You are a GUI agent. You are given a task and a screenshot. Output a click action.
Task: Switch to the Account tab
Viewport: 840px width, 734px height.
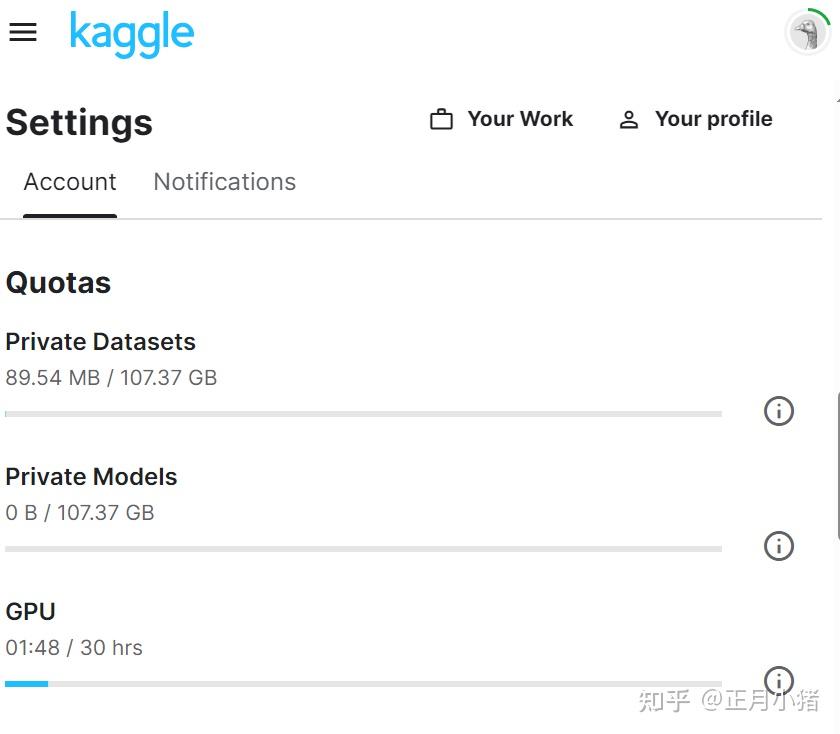(70, 182)
